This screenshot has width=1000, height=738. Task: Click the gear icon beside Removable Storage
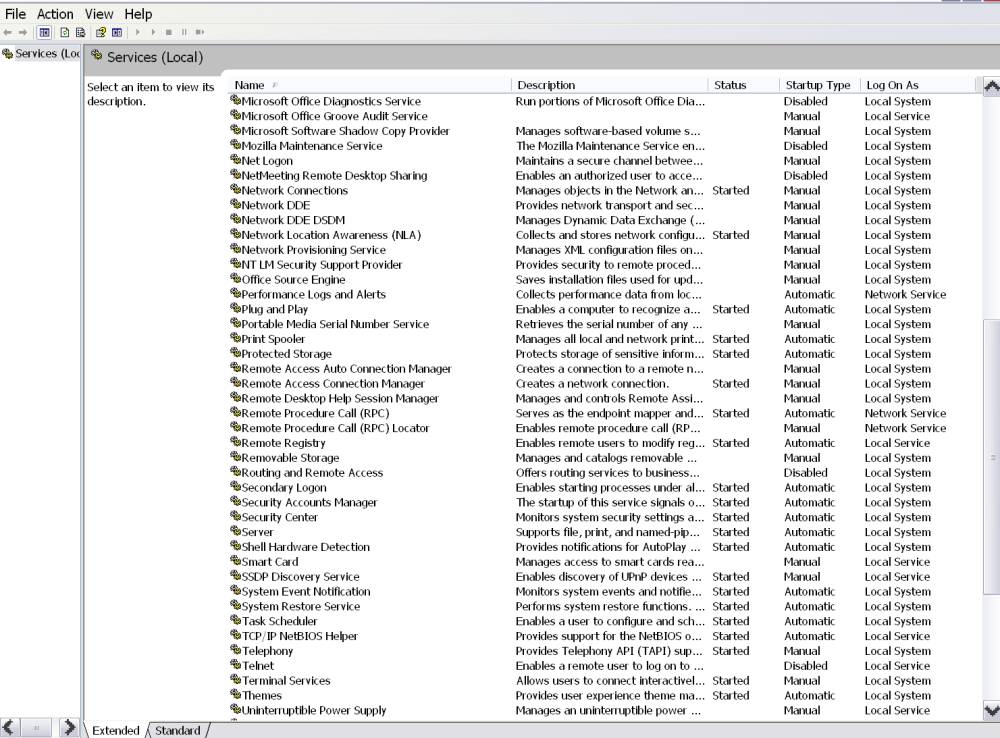click(235, 457)
